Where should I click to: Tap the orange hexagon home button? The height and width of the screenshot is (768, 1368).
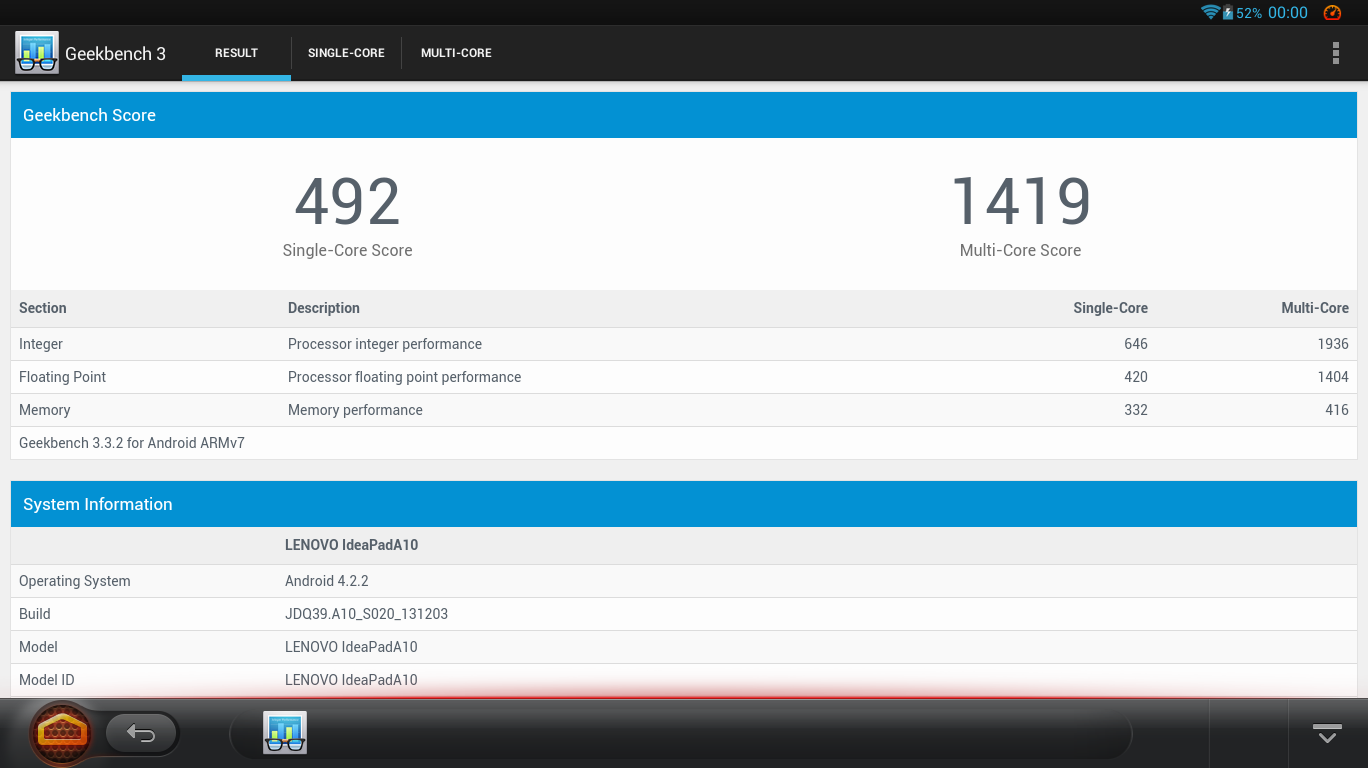tap(61, 734)
